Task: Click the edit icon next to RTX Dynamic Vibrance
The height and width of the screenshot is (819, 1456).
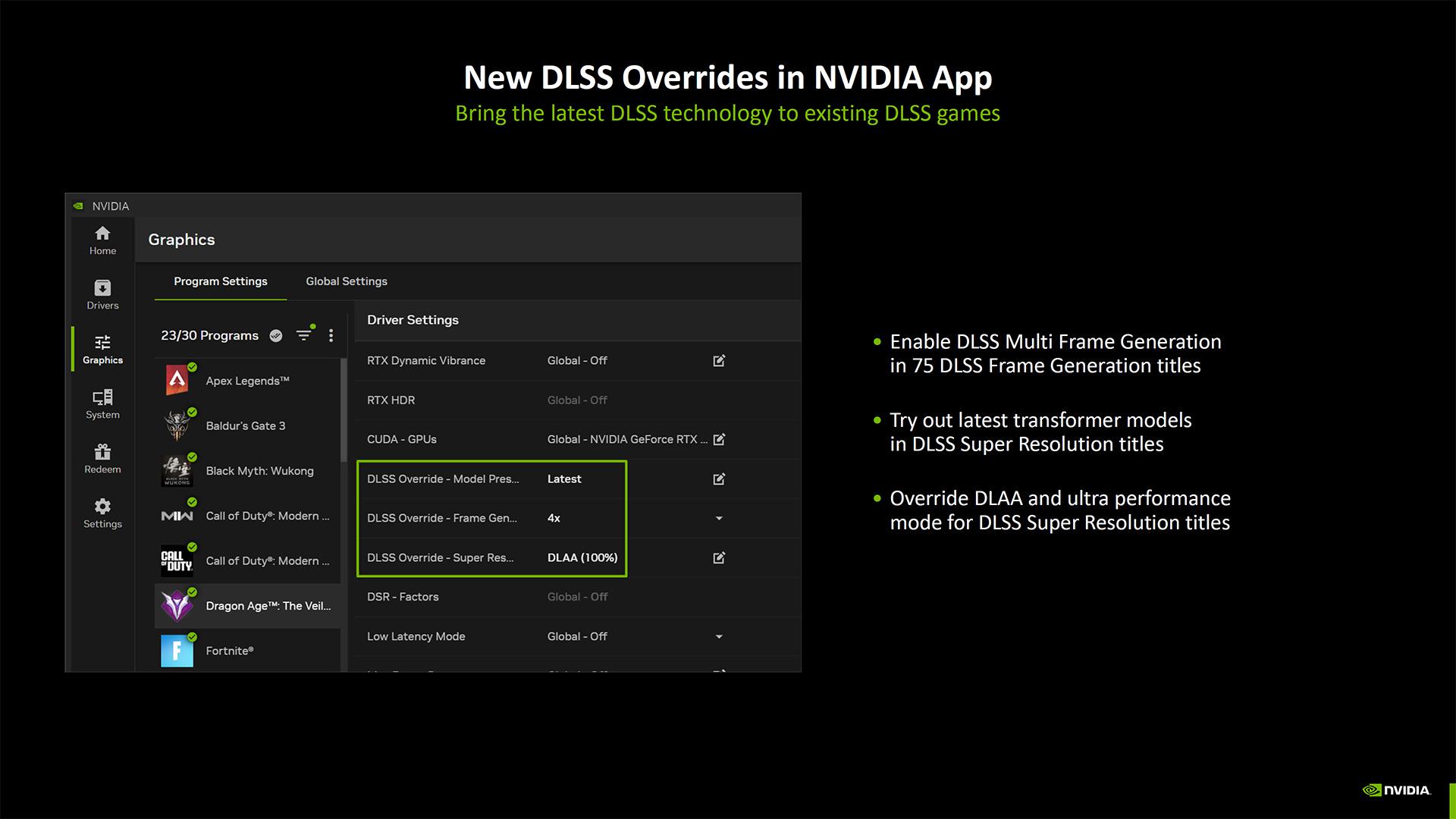Action: pos(718,360)
